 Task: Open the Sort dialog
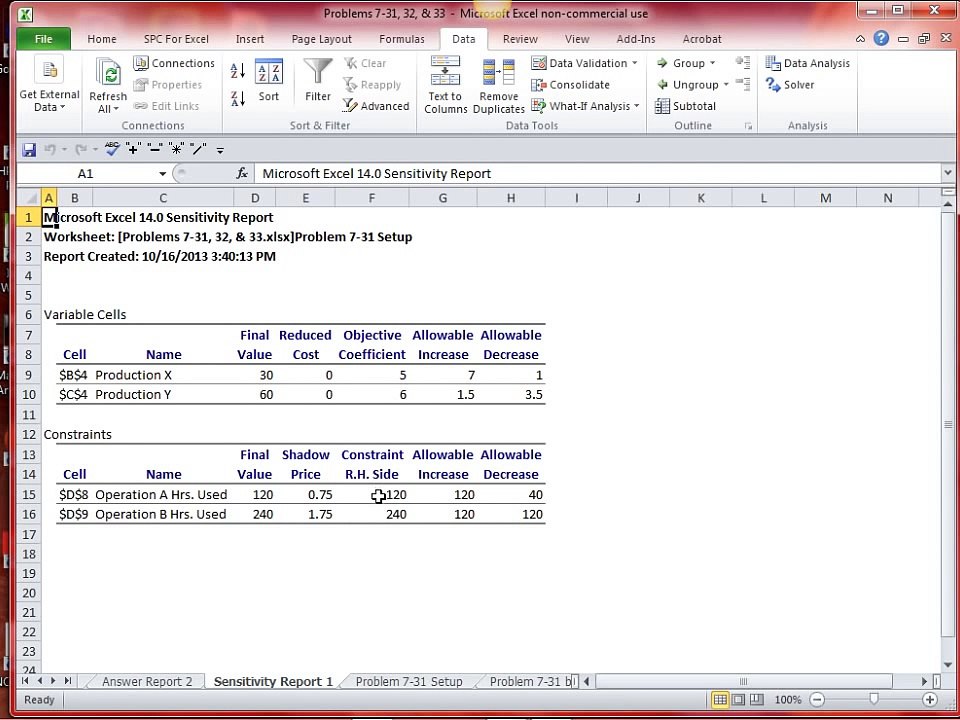(x=268, y=81)
